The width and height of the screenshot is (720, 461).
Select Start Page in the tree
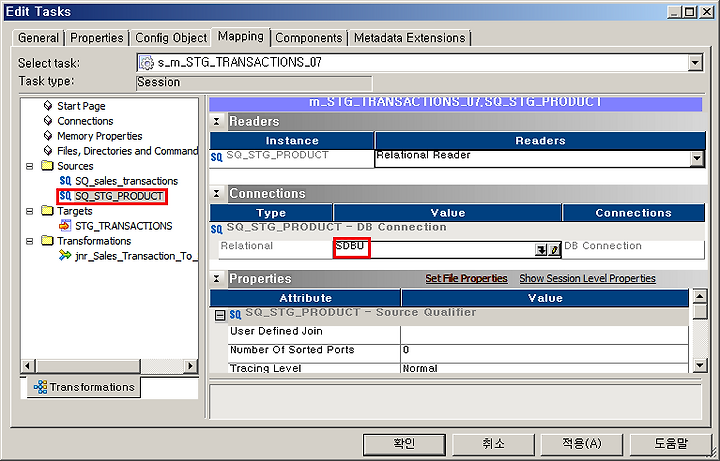[x=81, y=106]
